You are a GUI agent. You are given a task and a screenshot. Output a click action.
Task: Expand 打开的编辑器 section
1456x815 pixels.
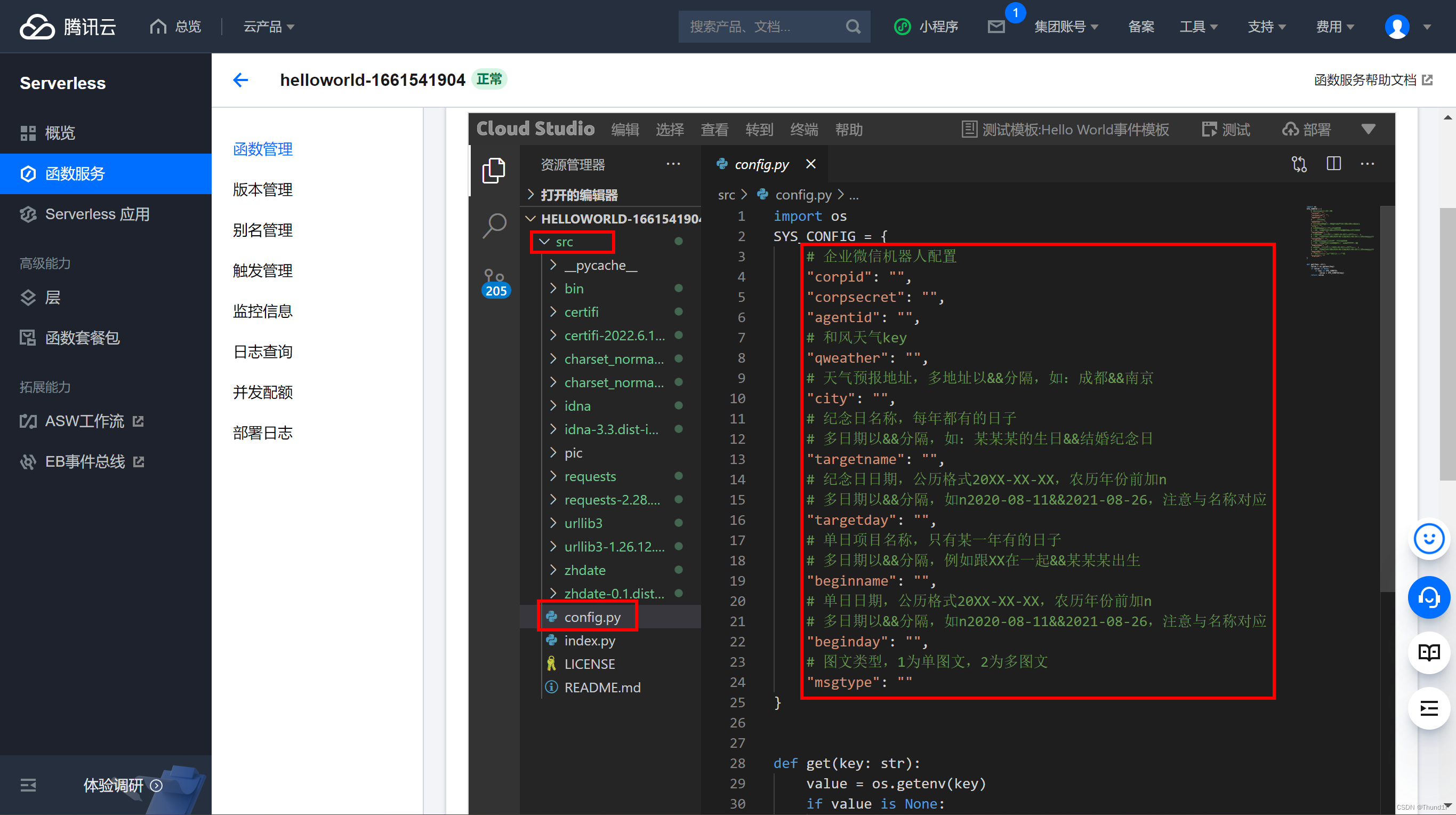pos(610,195)
